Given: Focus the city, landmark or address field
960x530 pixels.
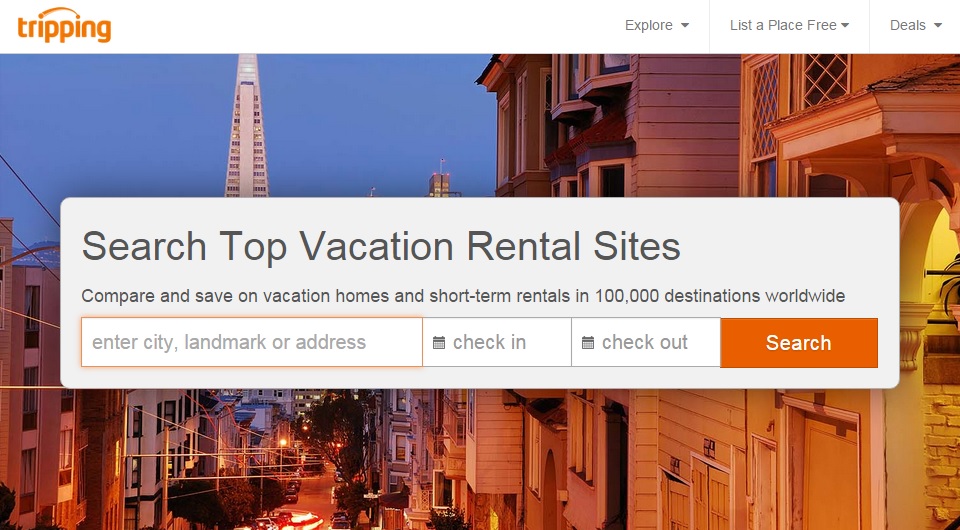Looking at the screenshot, I should [x=252, y=342].
